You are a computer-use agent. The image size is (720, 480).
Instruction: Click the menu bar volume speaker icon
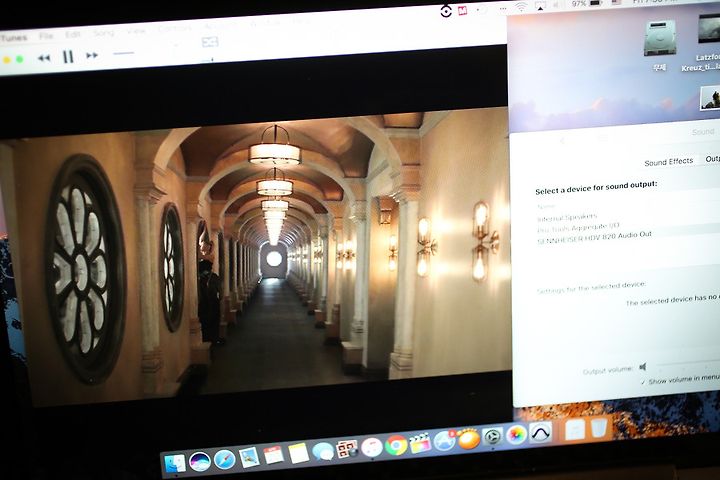click(557, 5)
